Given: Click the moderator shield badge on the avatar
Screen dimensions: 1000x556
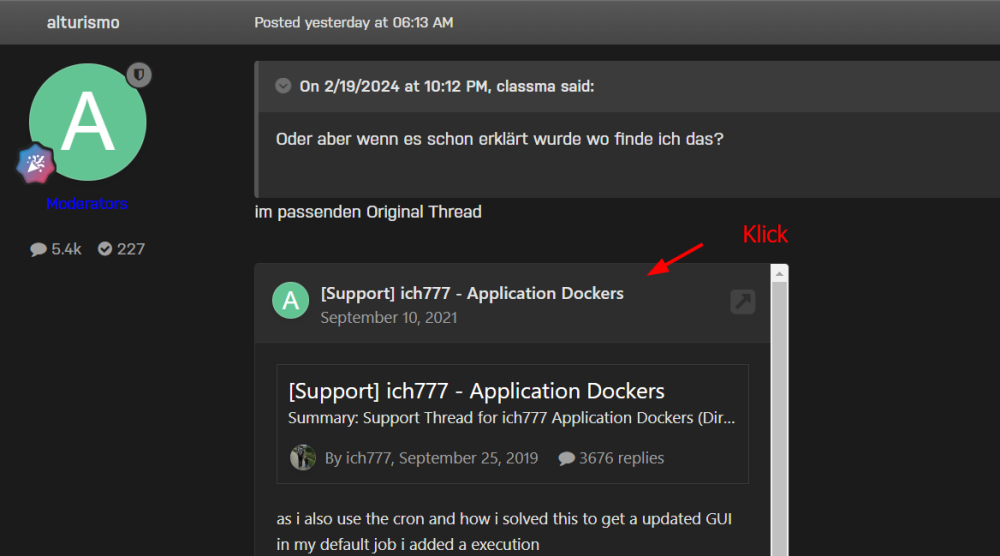Looking at the screenshot, I should (x=138, y=75).
